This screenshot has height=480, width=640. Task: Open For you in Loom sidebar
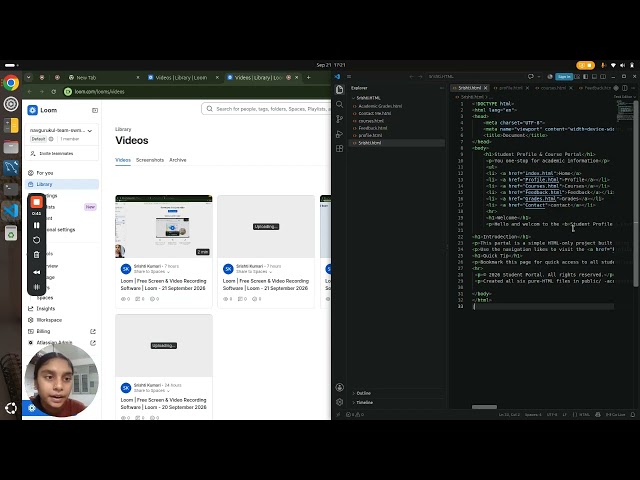pos(62,173)
